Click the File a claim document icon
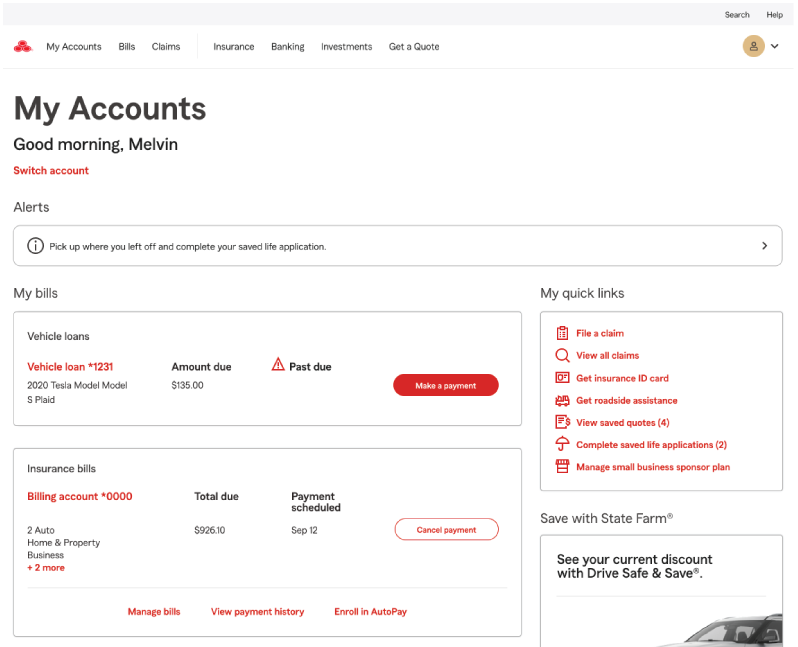The image size is (798, 647). pyautogui.click(x=562, y=333)
